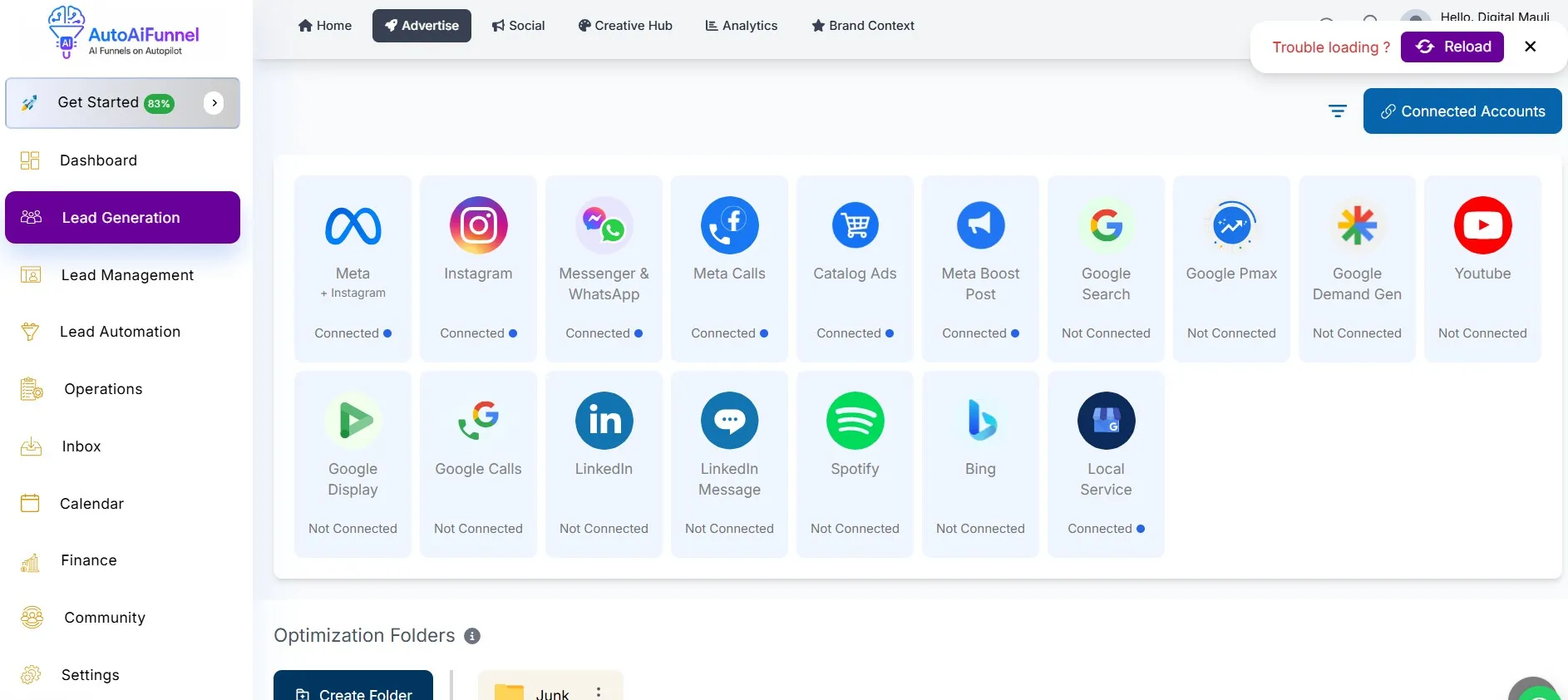Open the Spotify ads icon
This screenshot has width=1568, height=700.
pyautogui.click(x=855, y=421)
